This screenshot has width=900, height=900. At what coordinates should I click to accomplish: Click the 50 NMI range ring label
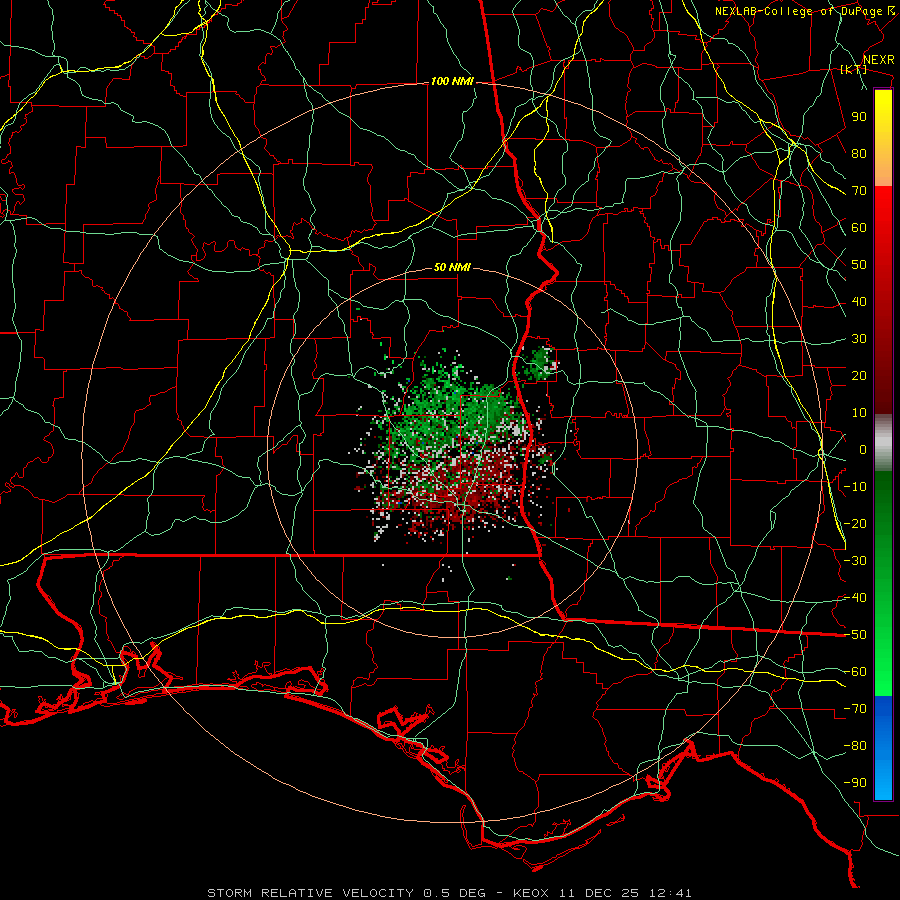pyautogui.click(x=452, y=267)
